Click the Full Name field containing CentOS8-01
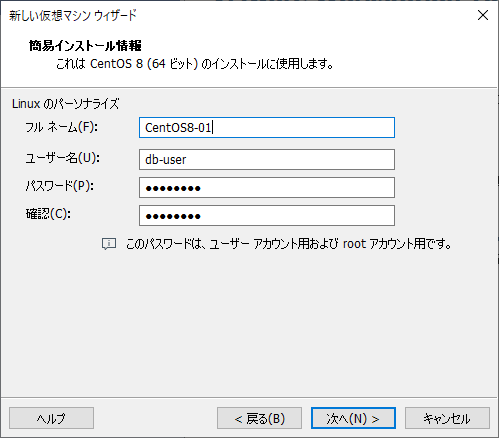499x438 pixels. point(267,127)
